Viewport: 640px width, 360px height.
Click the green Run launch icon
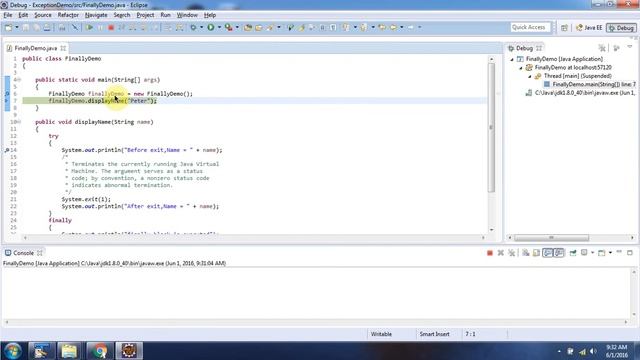click(x=211, y=27)
